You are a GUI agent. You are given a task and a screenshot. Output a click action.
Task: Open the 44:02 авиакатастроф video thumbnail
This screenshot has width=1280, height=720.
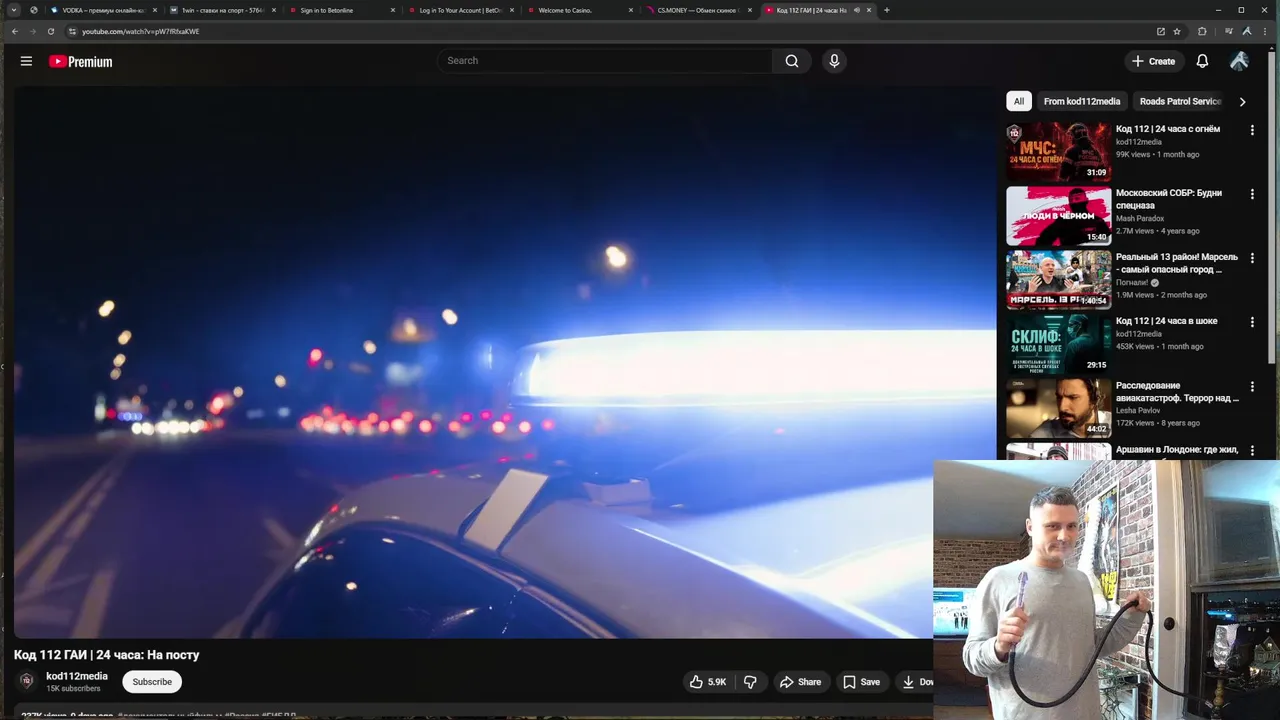tap(1058, 408)
